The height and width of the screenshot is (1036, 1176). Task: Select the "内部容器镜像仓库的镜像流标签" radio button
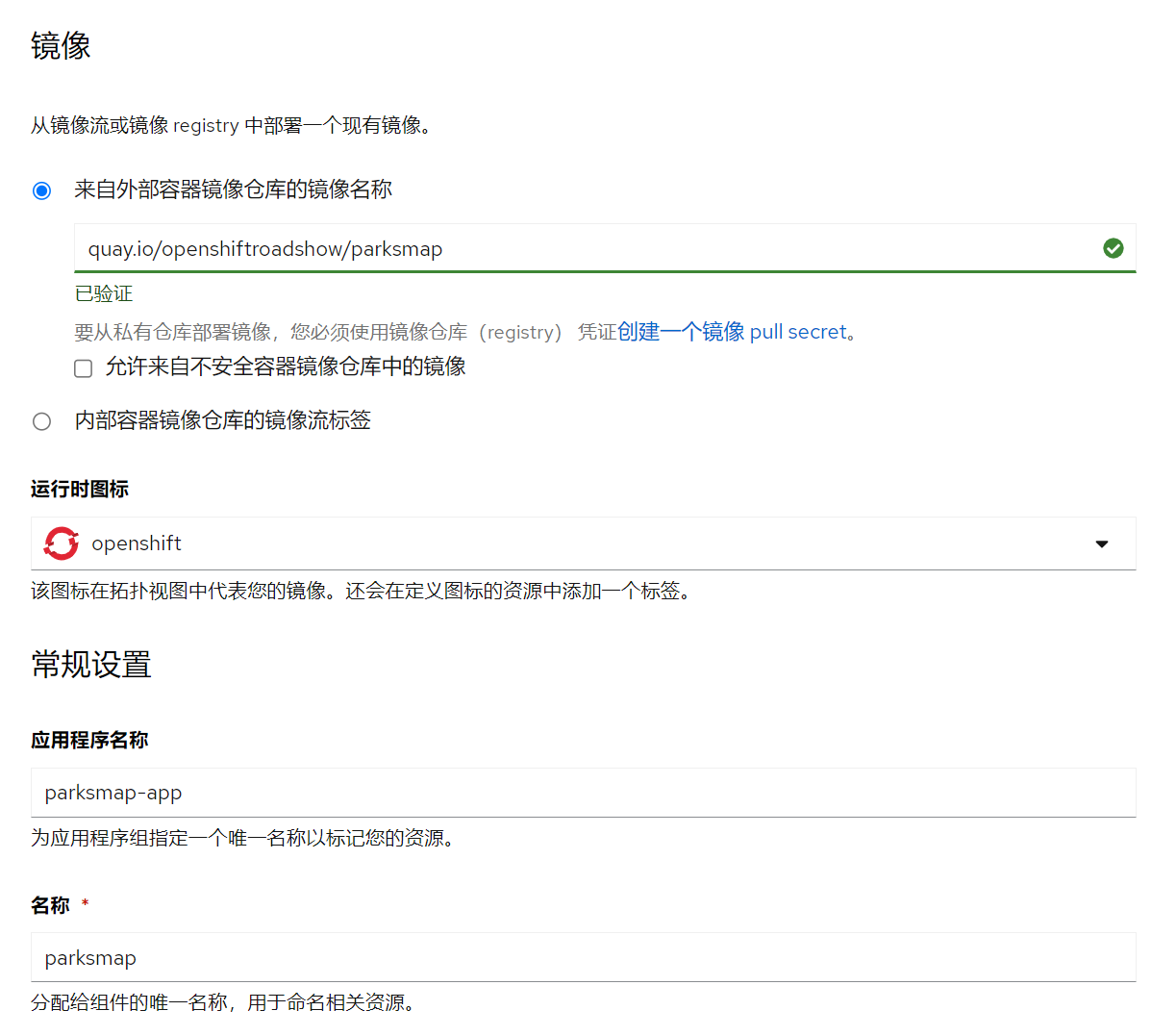pos(41,421)
